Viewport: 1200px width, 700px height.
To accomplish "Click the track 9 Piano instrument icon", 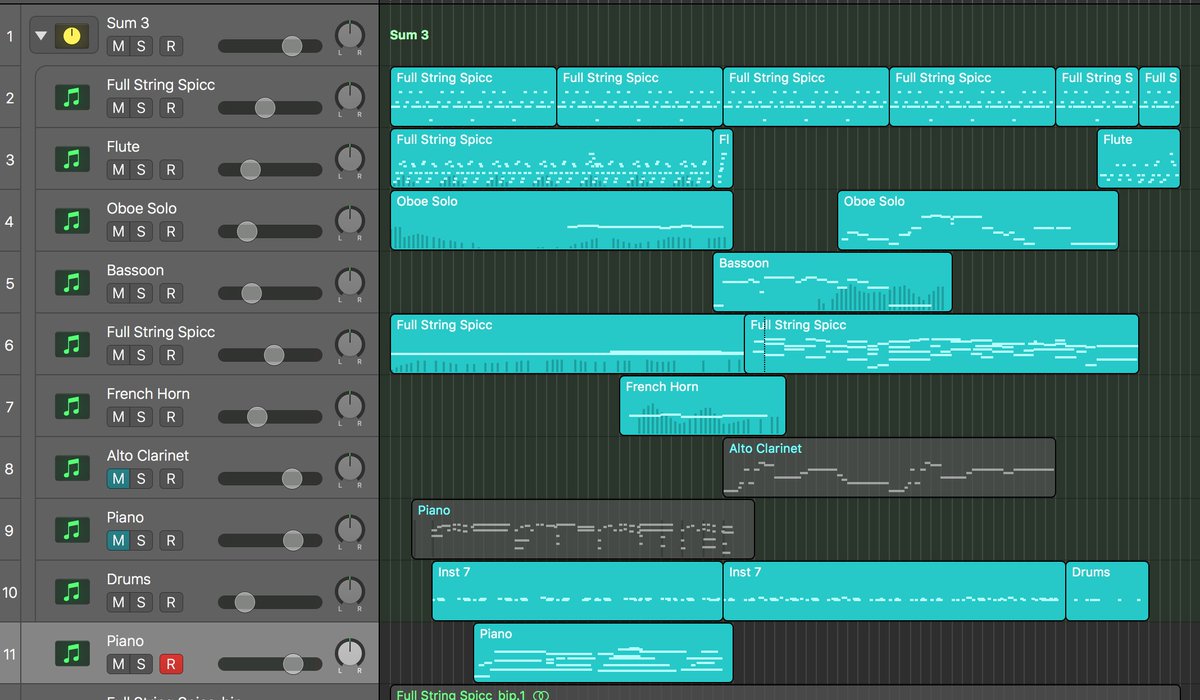I will point(72,530).
